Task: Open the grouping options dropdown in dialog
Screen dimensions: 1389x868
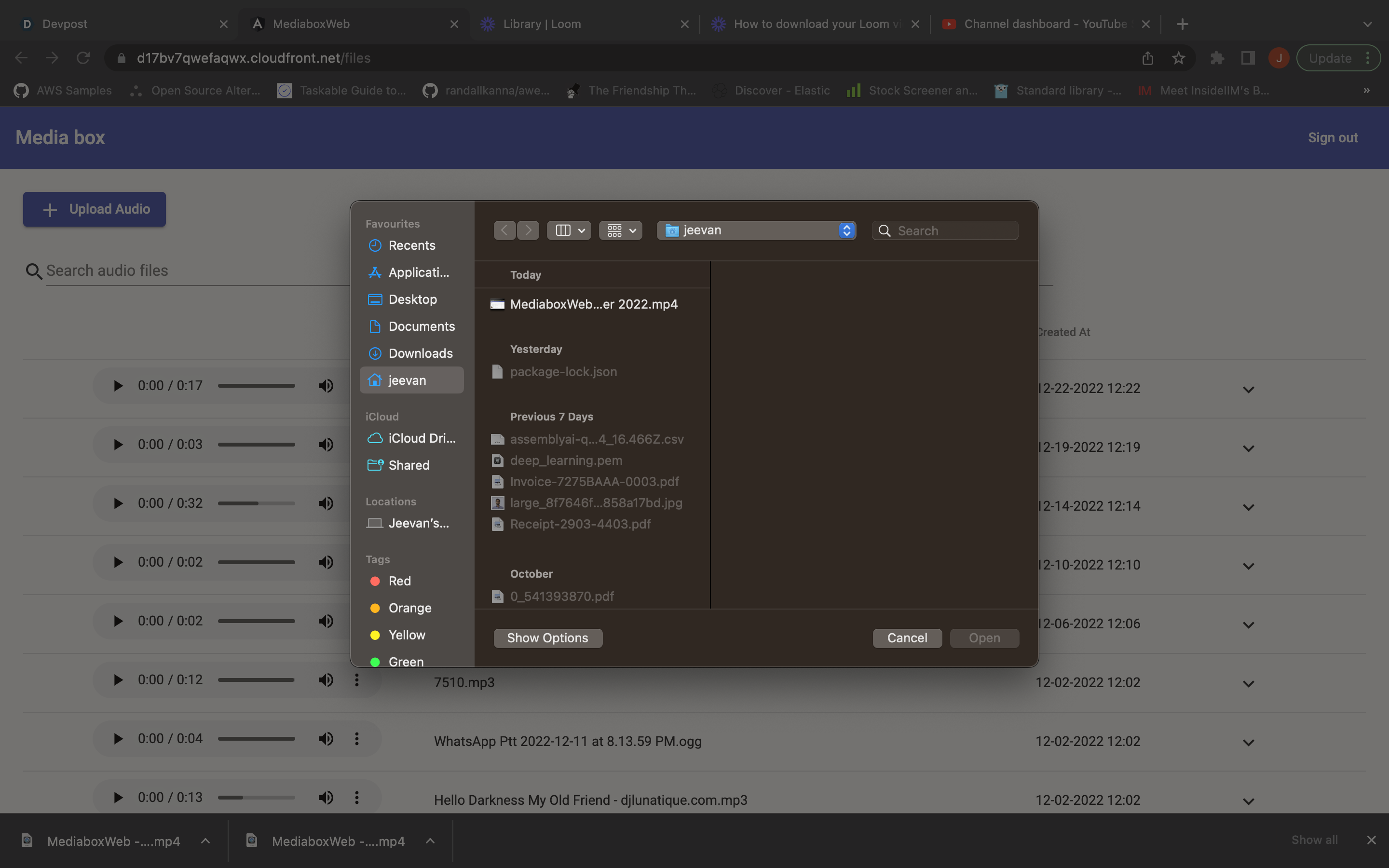Action: pyautogui.click(x=620, y=230)
